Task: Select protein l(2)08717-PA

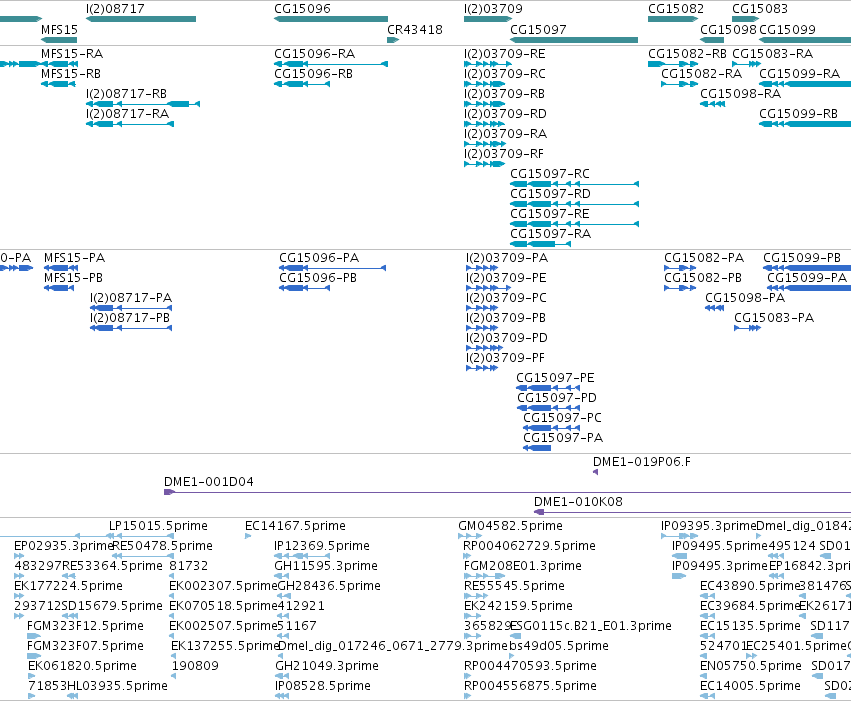Action: (x=131, y=308)
